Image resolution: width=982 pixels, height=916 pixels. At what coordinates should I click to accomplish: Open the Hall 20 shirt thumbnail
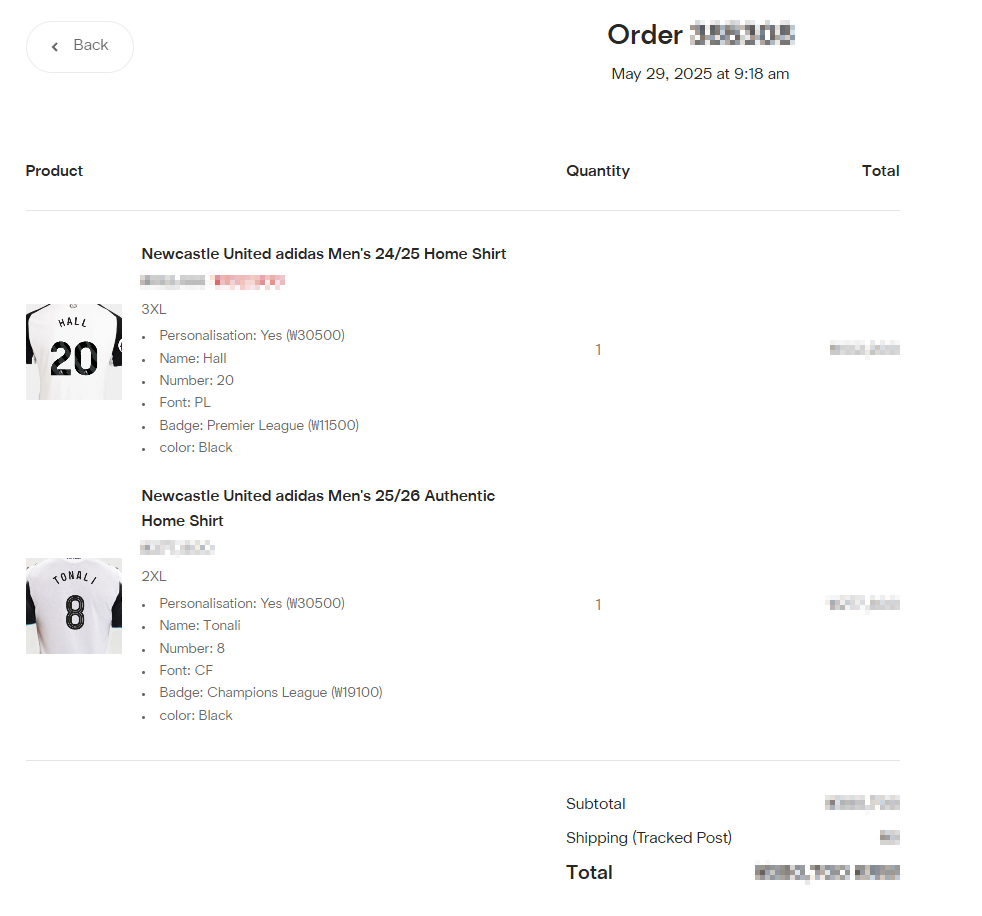(x=74, y=352)
